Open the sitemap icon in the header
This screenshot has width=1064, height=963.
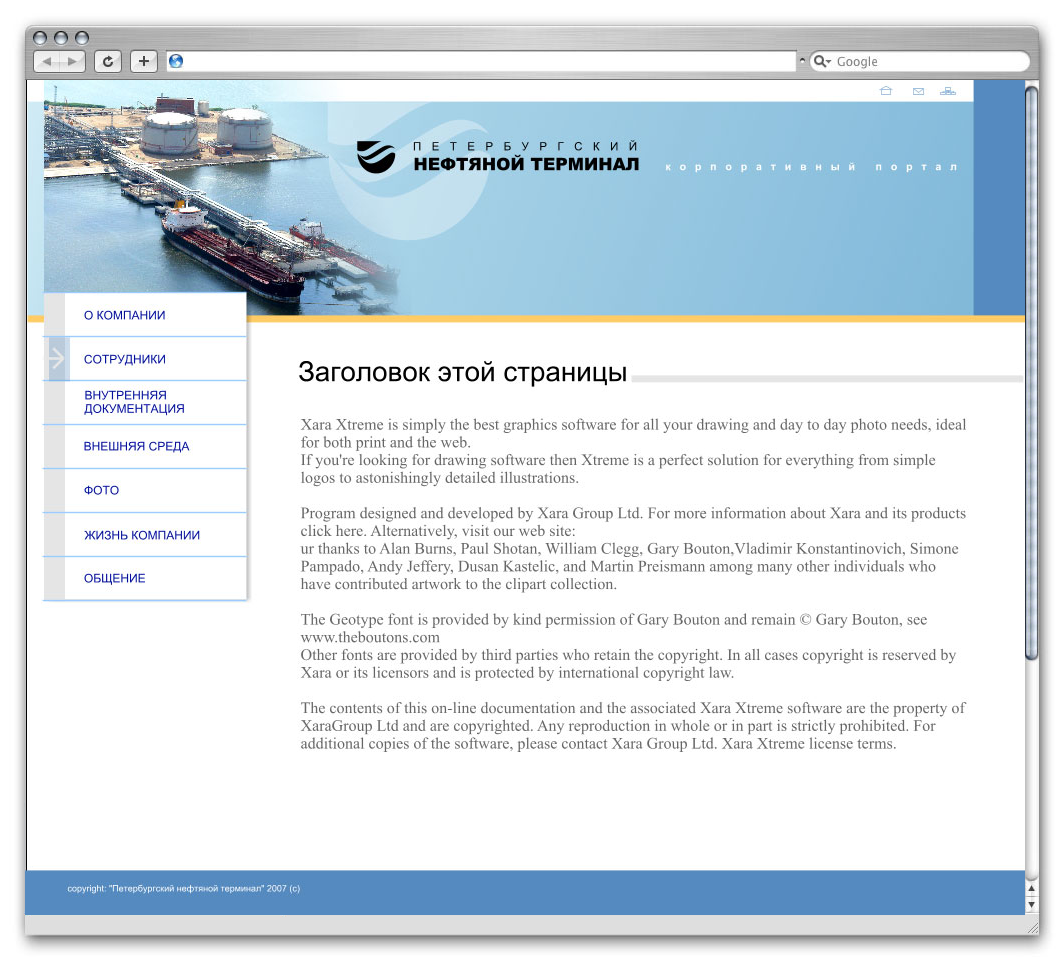(x=948, y=91)
